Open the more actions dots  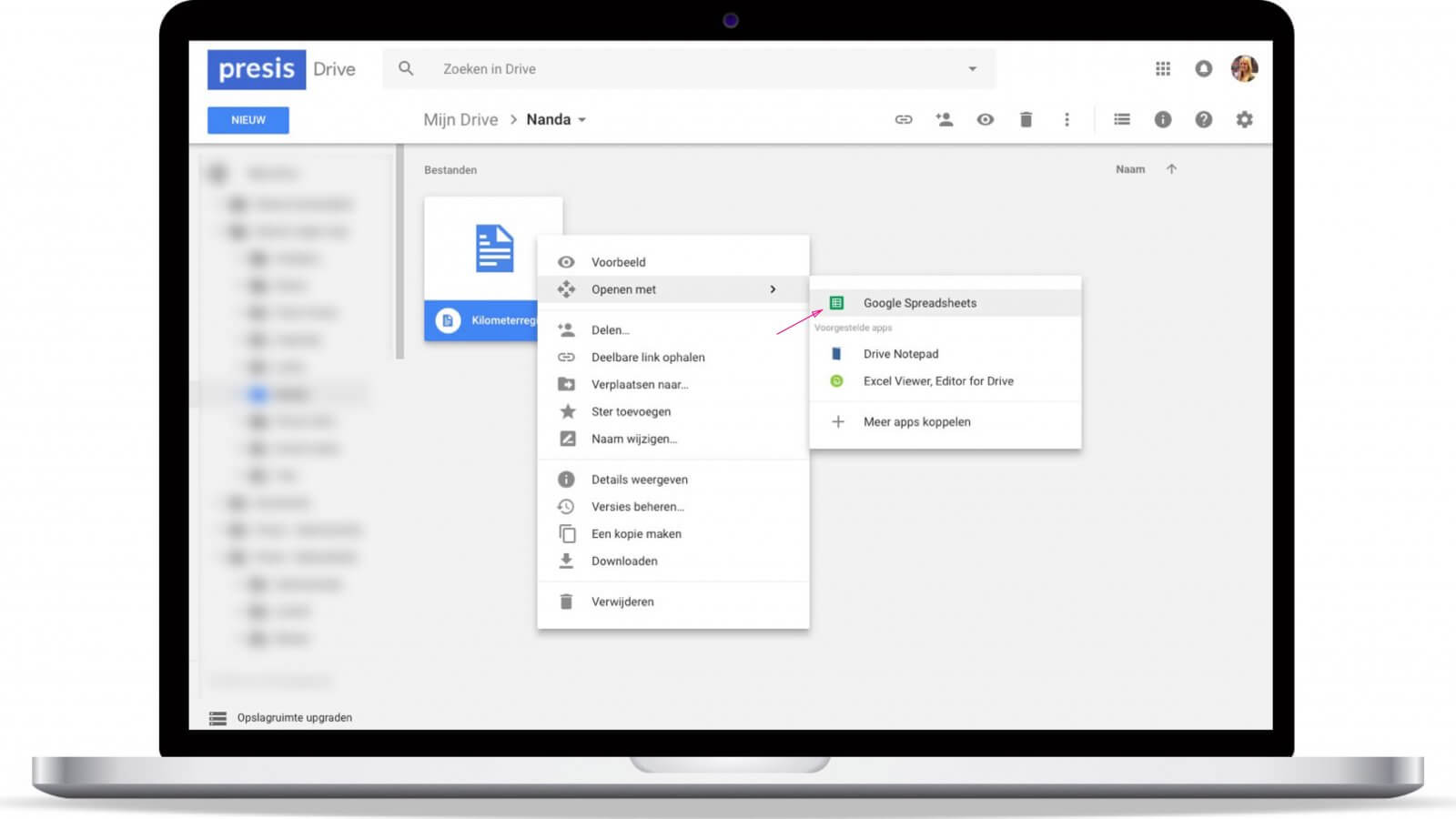point(1067,119)
